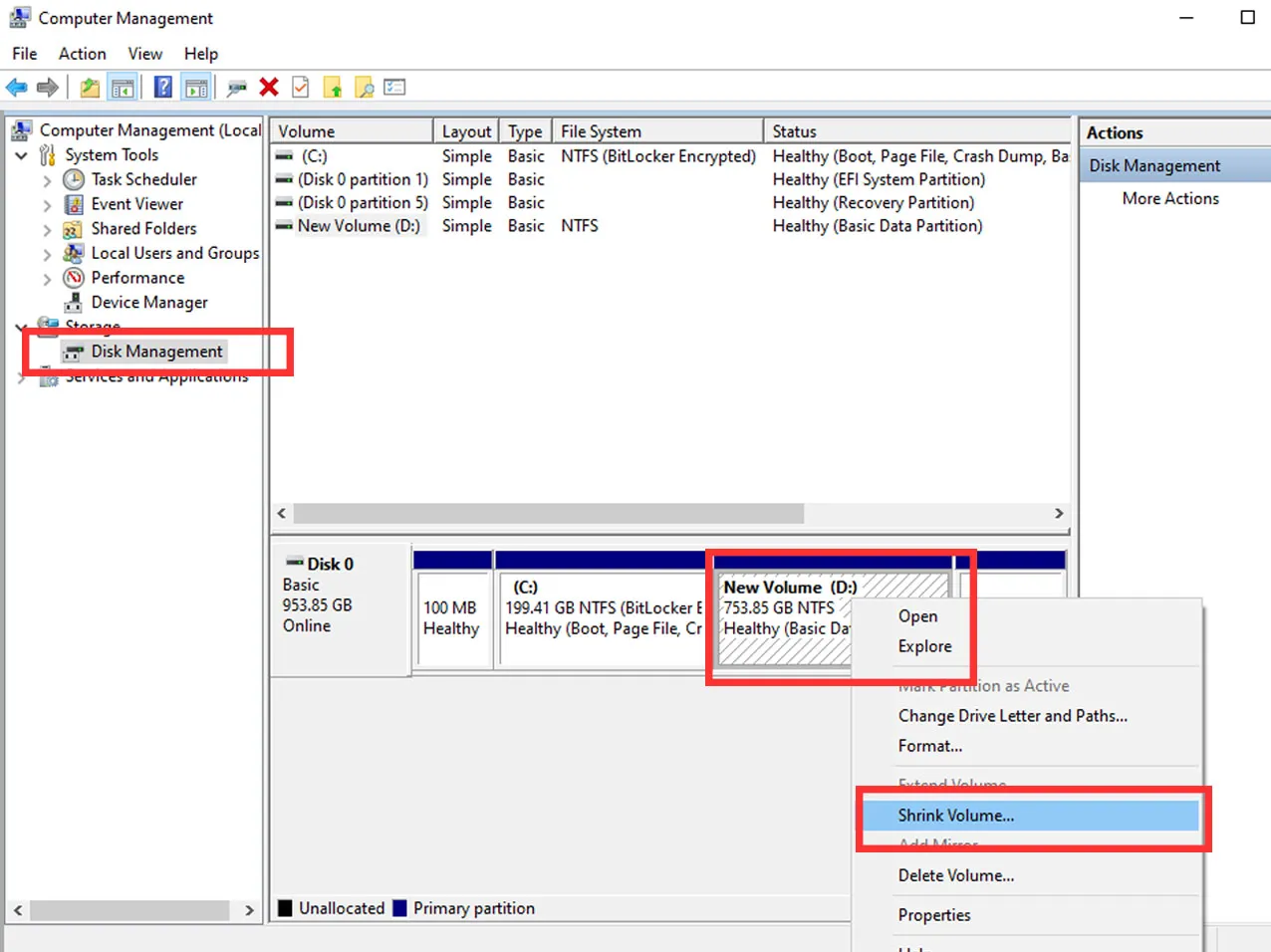Click the blue Back arrow in toolbar
Image resolution: width=1271 pixels, height=952 pixels.
(x=16, y=88)
